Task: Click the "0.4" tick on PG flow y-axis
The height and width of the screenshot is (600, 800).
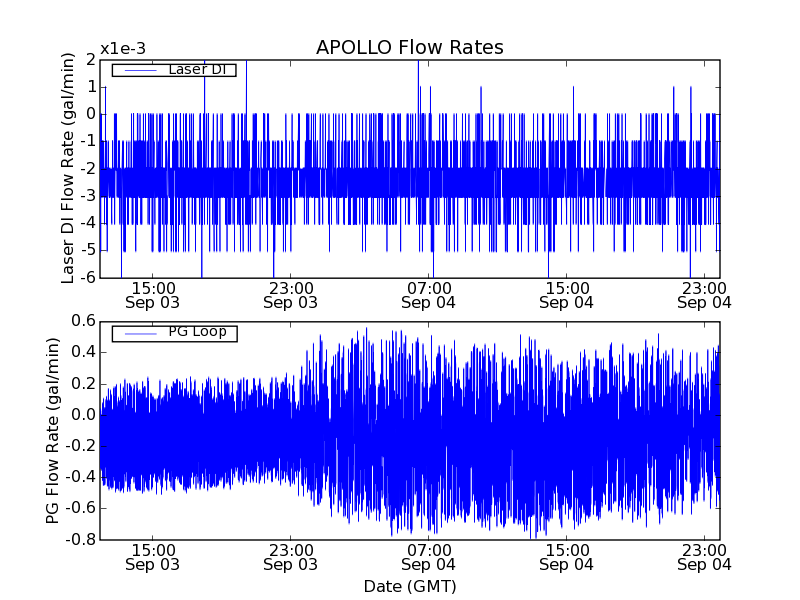Action: point(84,352)
